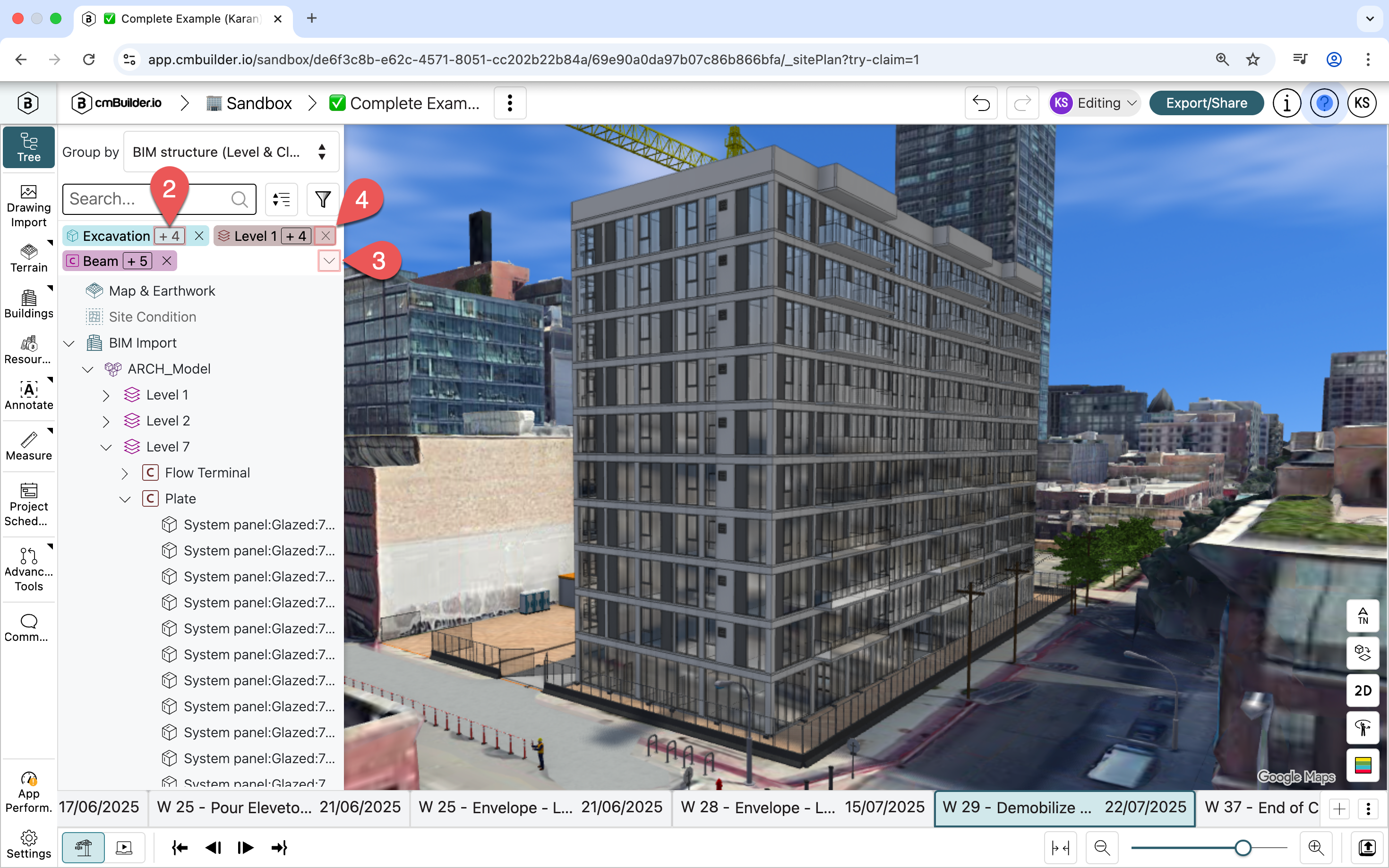This screenshot has height=868, width=1389.
Task: Expand the Level 1 tree node
Action: 106,396
